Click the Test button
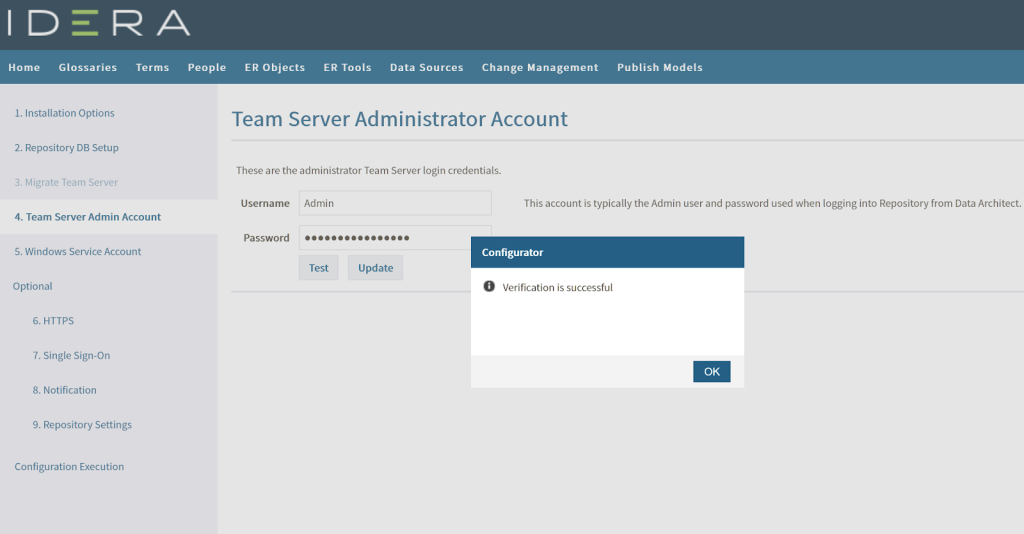Image resolution: width=1024 pixels, height=534 pixels. [319, 268]
